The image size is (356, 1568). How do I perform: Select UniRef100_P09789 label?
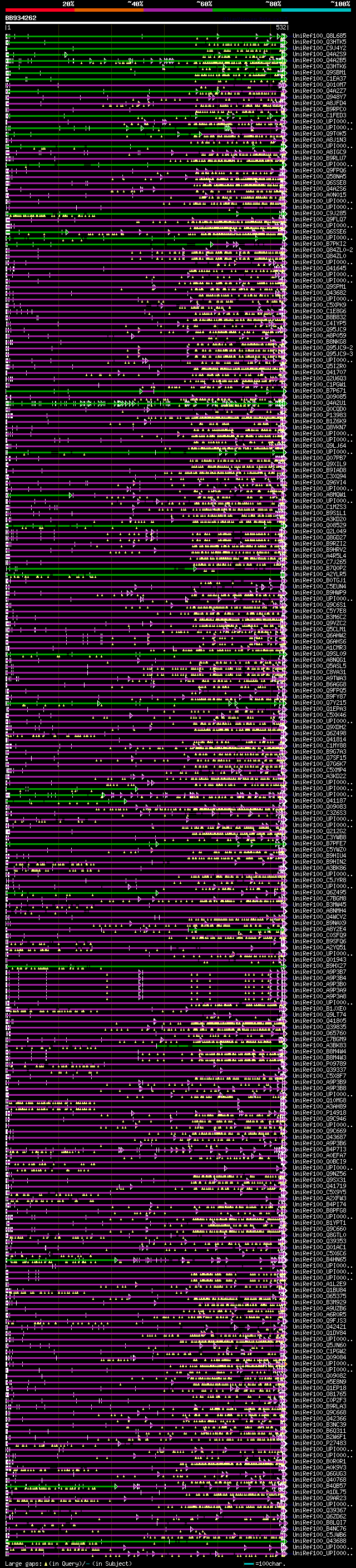[x=319, y=1064]
